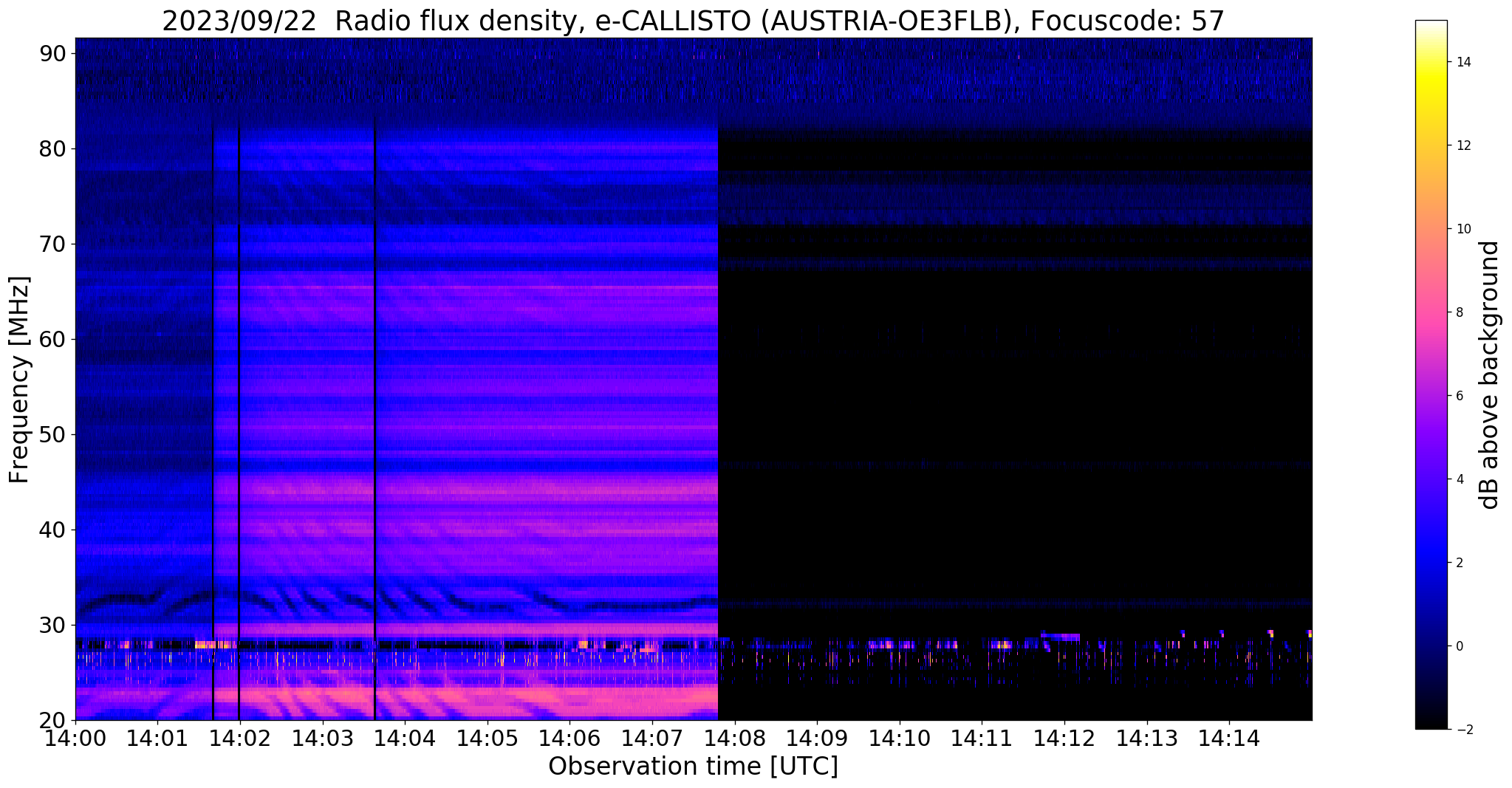
Task: Click the 70 MHz frequency tick label
Action: pos(52,244)
